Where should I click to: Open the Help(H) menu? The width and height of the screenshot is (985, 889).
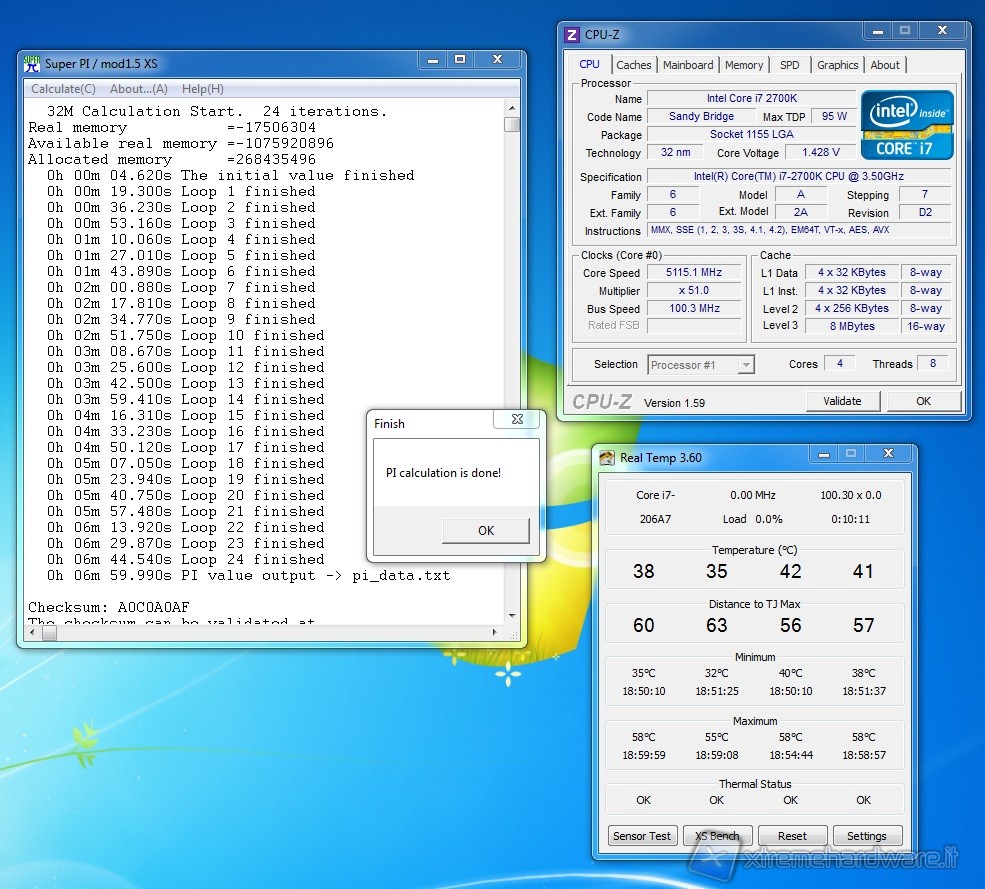(x=202, y=89)
